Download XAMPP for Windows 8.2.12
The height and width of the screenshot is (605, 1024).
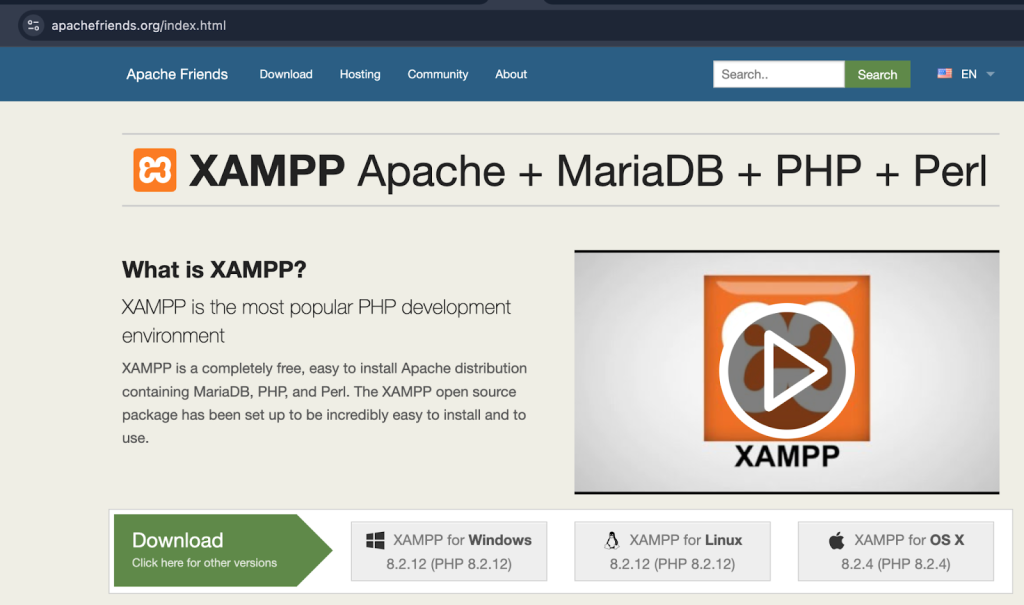449,551
